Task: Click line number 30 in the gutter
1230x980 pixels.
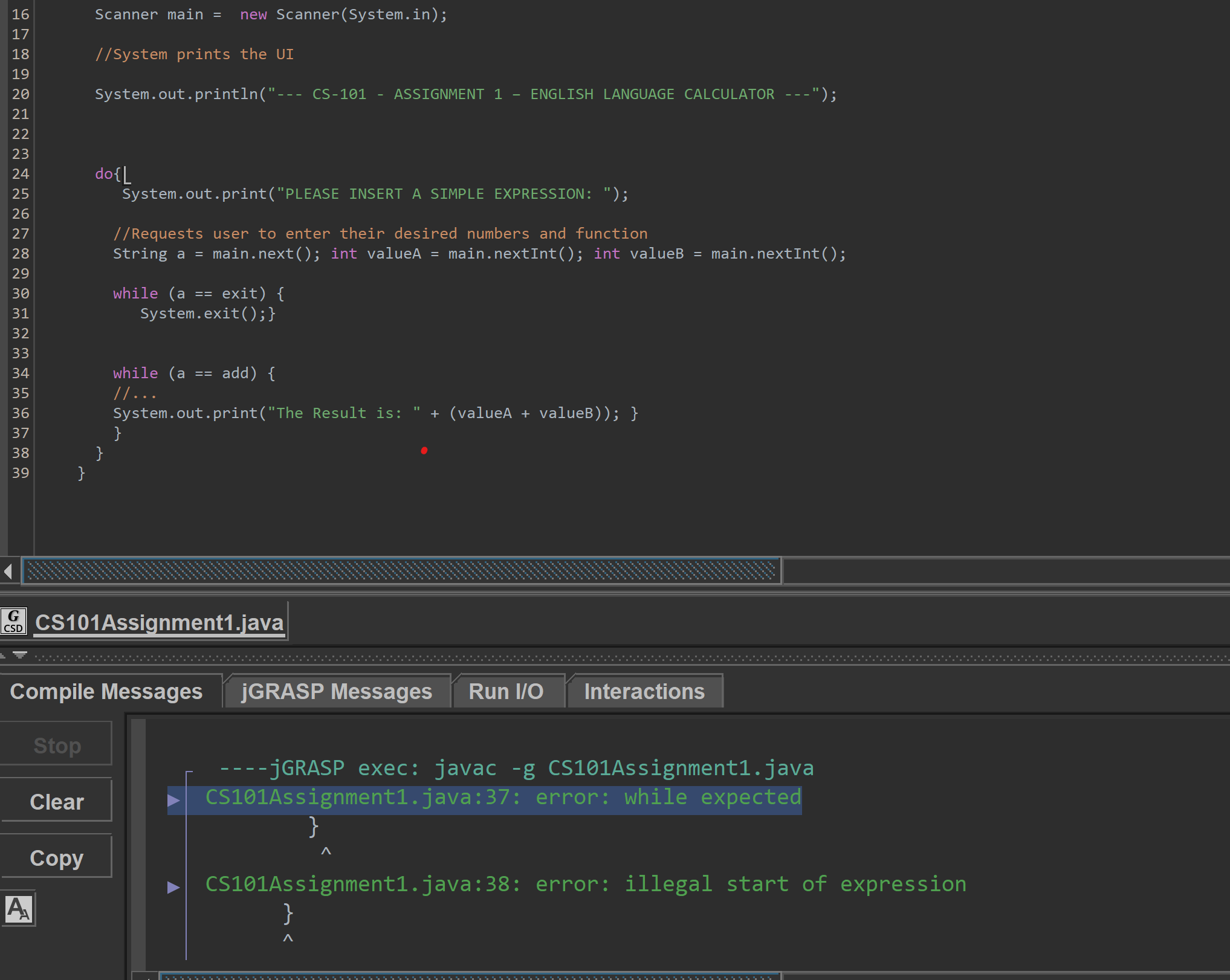Action: point(20,293)
